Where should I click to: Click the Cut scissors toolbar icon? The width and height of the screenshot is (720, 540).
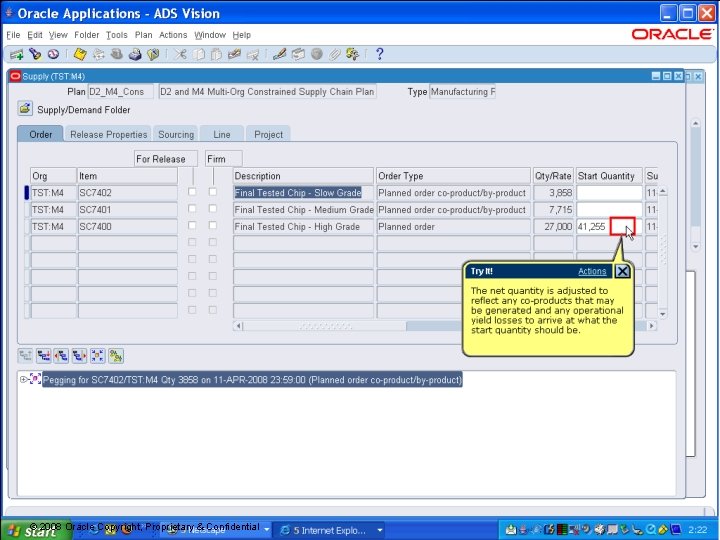[x=180, y=55]
